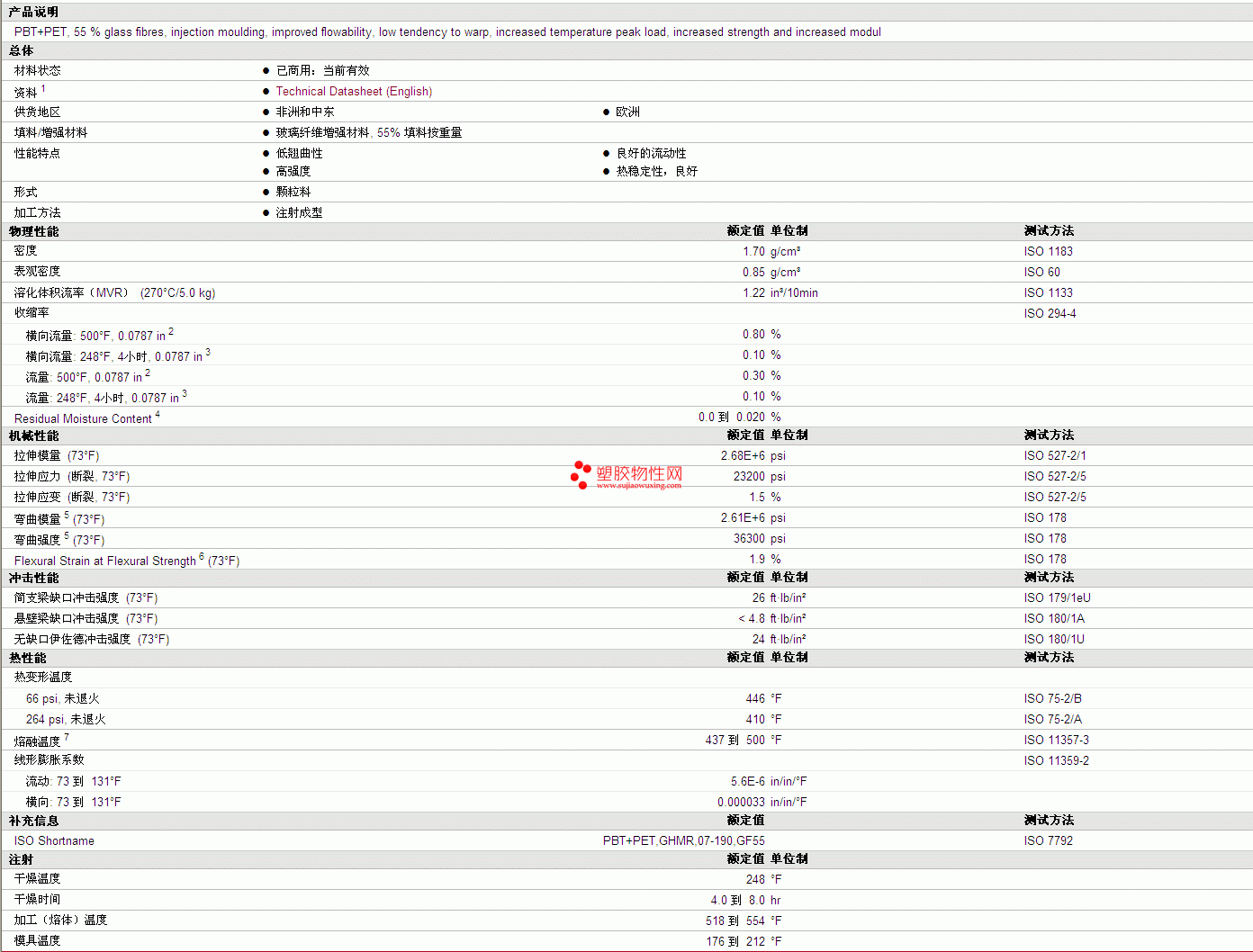Click the MVR value 1.22
Screen dimensions: 1253x952
click(x=754, y=293)
